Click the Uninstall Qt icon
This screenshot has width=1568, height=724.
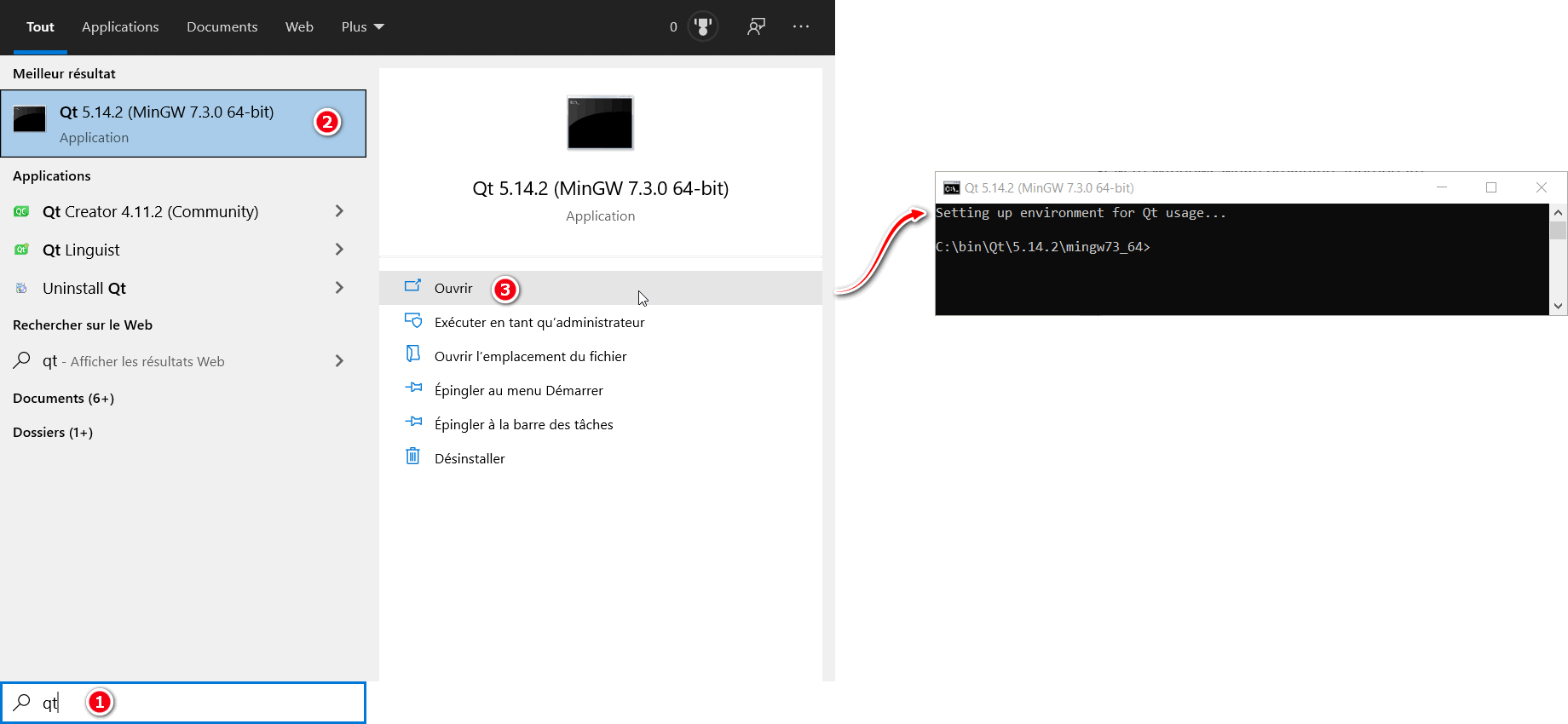[x=21, y=288]
